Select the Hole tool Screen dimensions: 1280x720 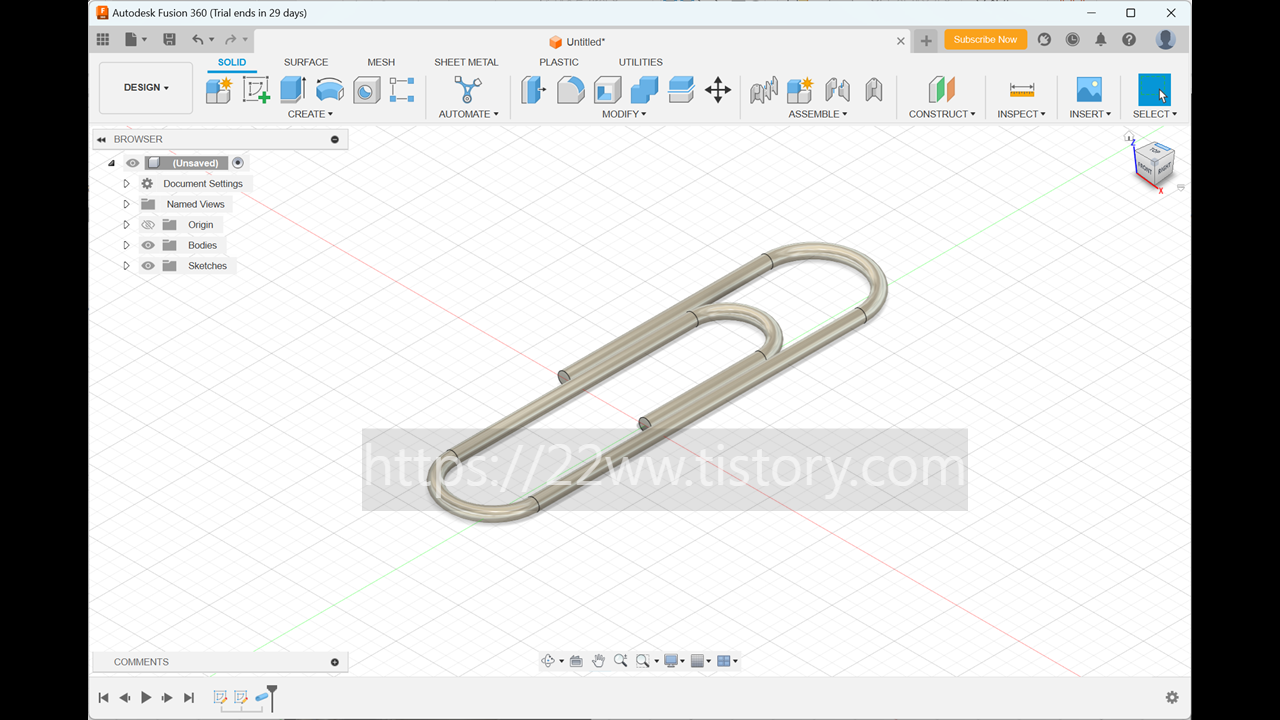367,90
